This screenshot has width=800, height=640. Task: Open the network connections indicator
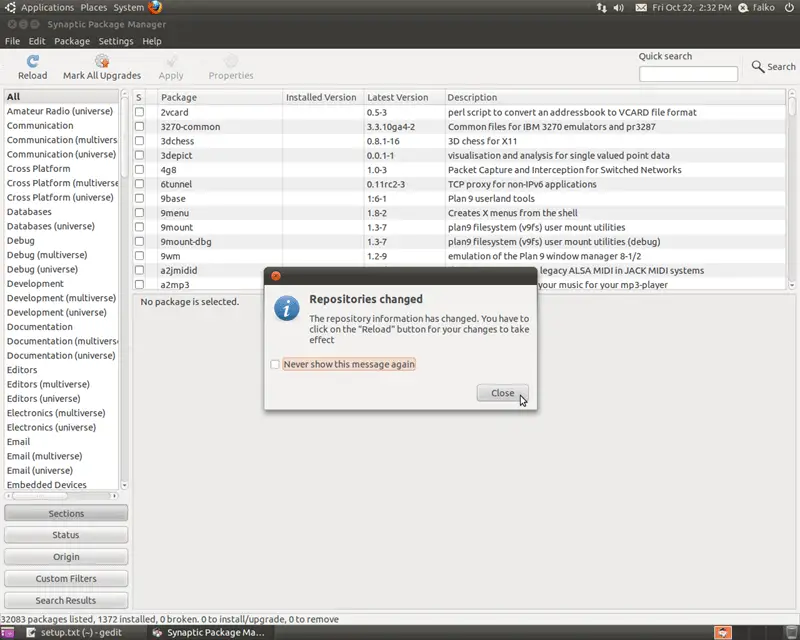(602, 8)
